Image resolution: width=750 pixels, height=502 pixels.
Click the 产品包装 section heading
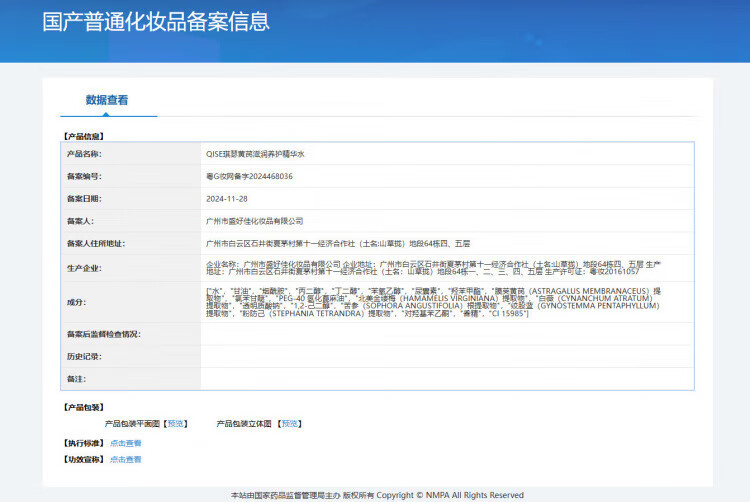83,407
